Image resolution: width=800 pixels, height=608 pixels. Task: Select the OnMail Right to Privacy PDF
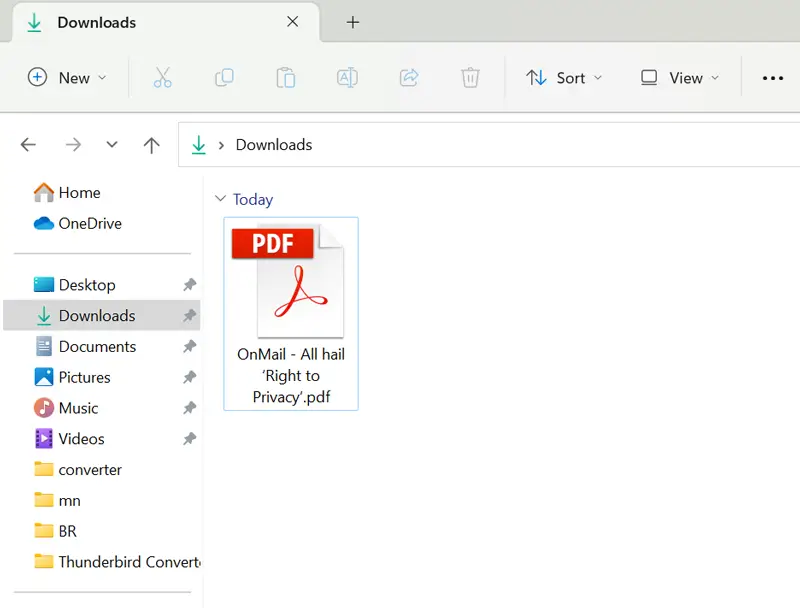point(291,313)
